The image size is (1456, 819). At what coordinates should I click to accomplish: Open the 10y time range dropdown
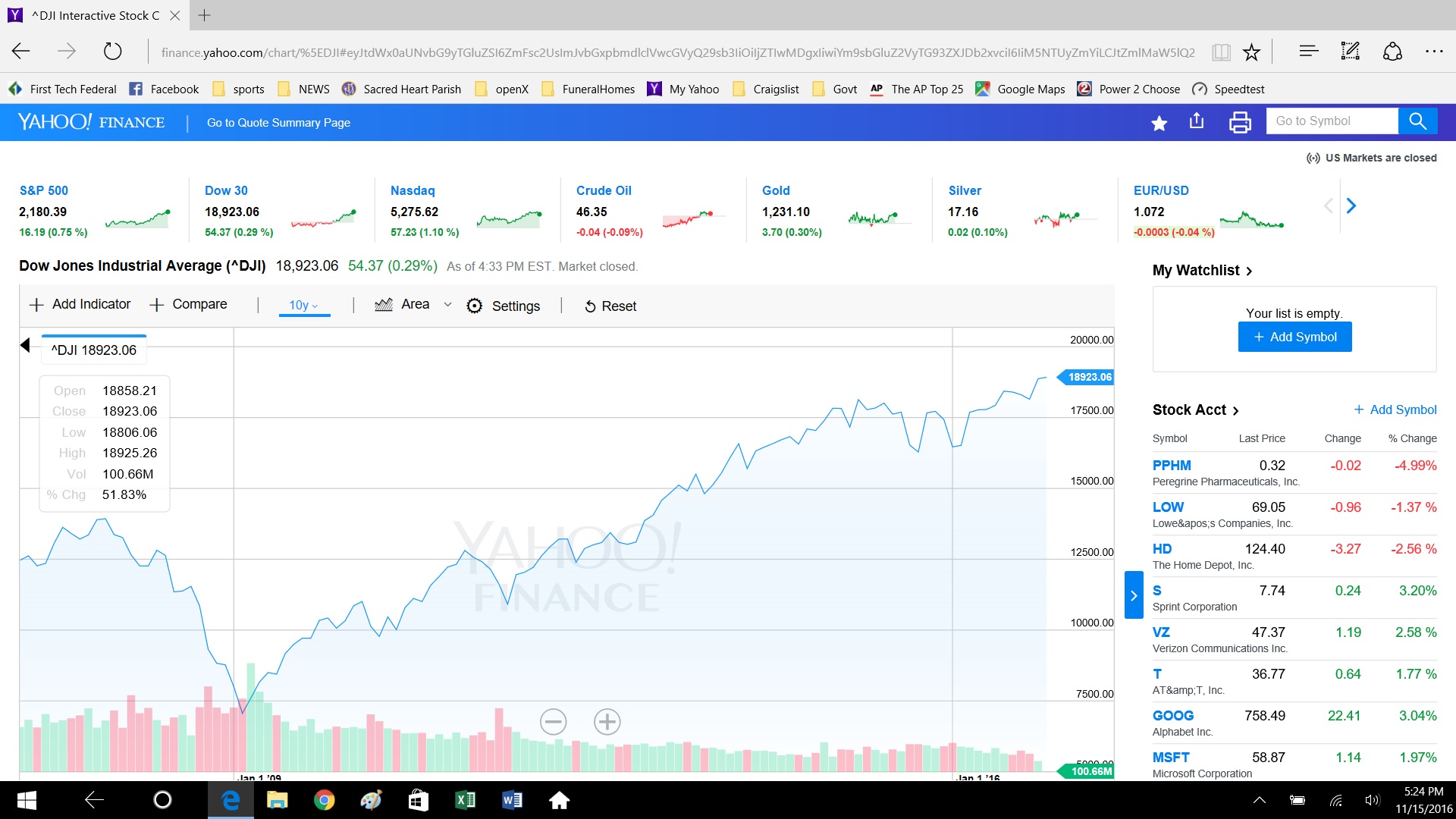(x=303, y=305)
